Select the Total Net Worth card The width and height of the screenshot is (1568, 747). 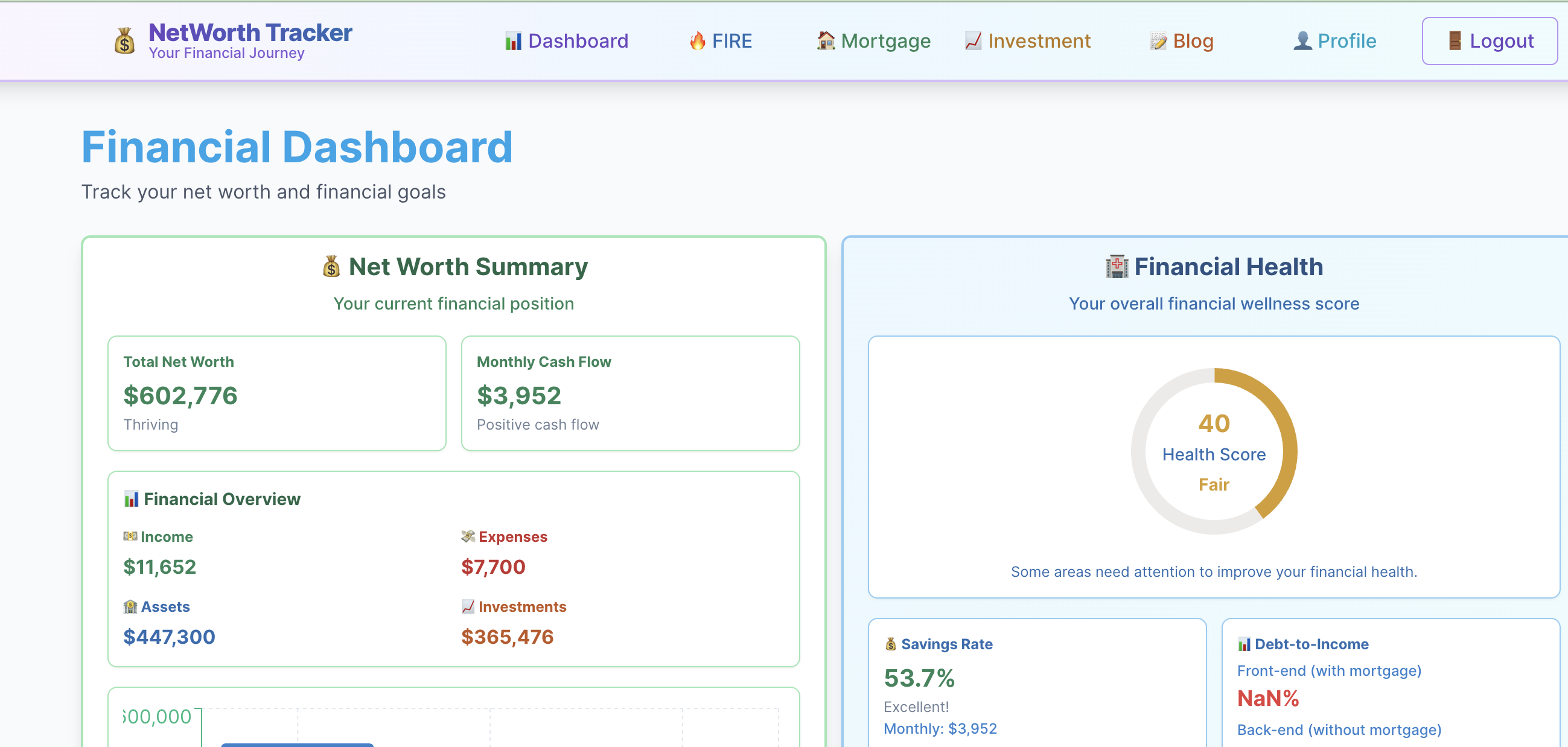coord(277,393)
